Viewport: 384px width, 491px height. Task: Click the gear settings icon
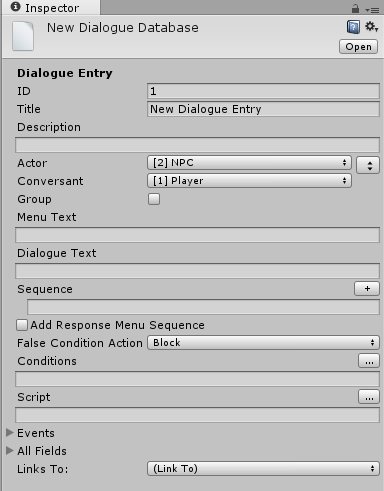coord(371,27)
